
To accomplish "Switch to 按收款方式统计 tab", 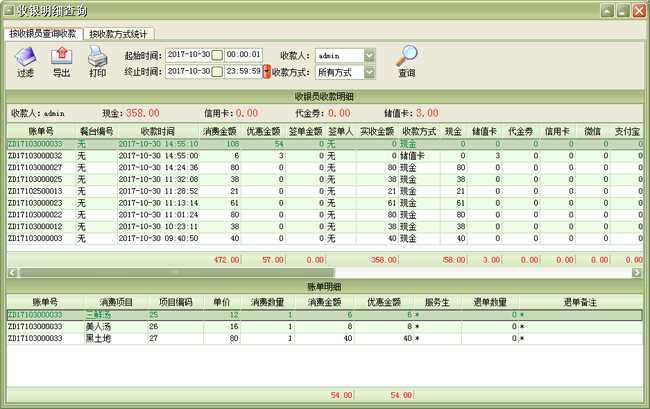I will tap(117, 33).
